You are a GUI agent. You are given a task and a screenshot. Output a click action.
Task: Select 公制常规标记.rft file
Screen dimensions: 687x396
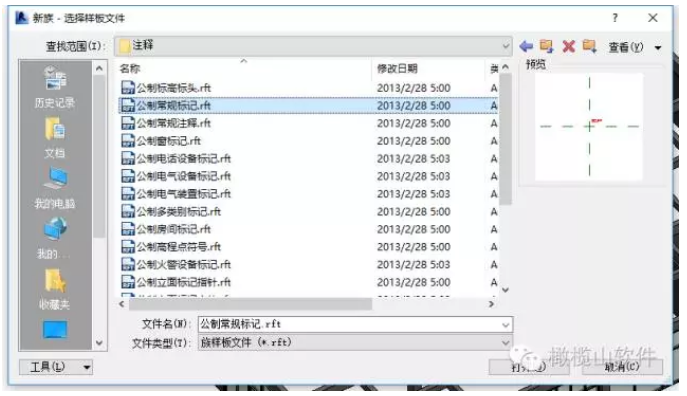point(308,106)
